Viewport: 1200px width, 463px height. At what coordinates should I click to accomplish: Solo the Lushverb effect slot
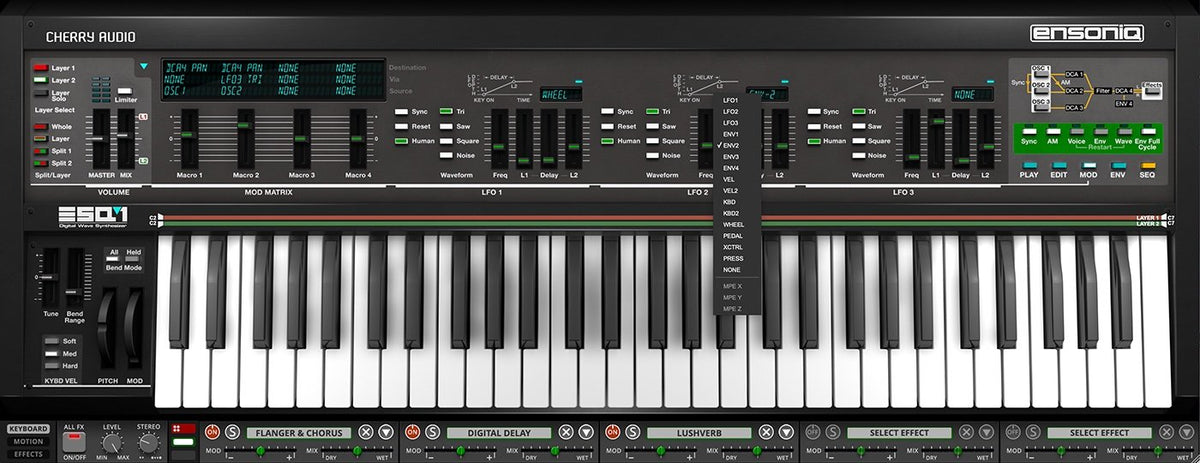point(632,432)
